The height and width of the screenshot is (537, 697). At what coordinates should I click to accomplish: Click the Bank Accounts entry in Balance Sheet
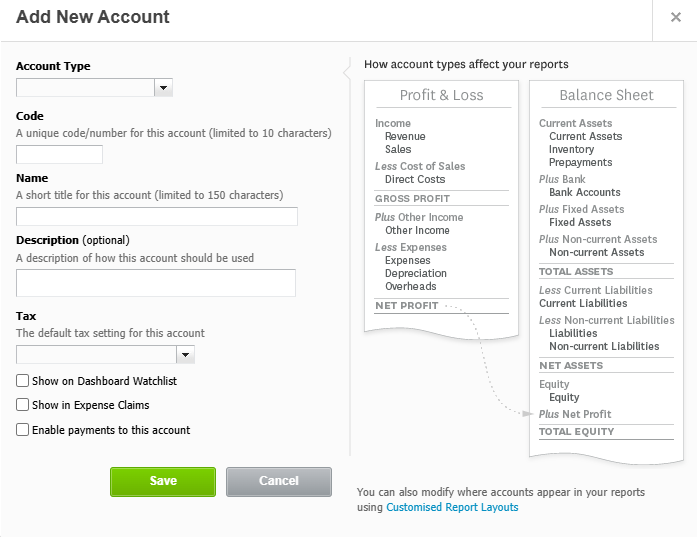(x=585, y=192)
